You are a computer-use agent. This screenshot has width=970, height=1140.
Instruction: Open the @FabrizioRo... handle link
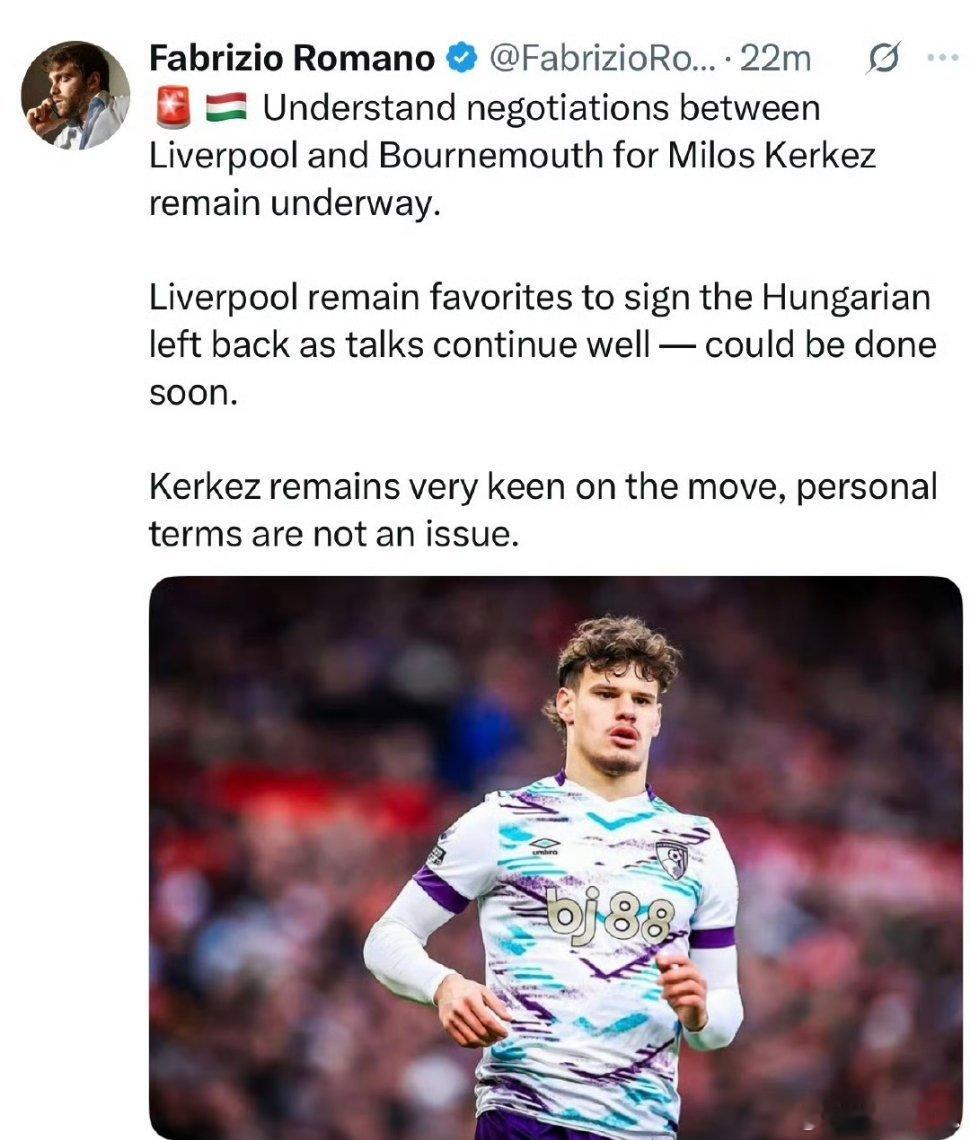pos(602,58)
